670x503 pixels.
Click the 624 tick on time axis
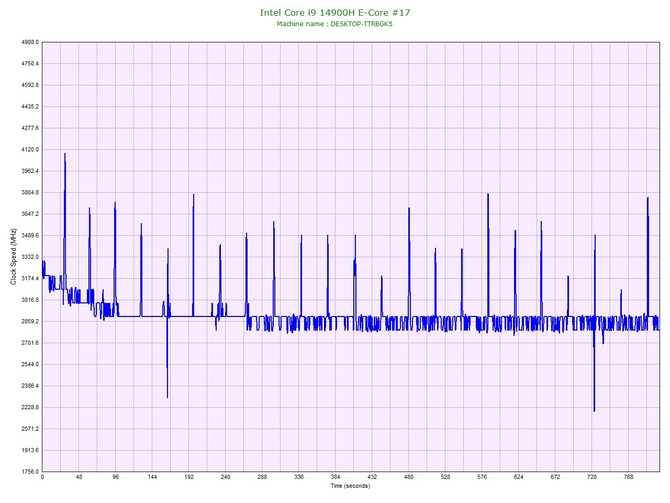519,477
